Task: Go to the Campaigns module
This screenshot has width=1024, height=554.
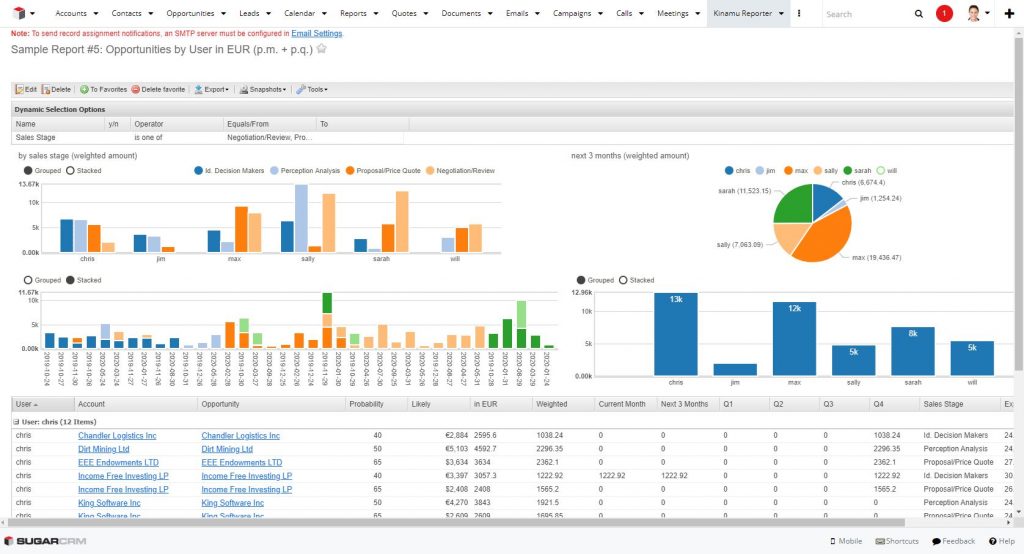Action: [571, 13]
